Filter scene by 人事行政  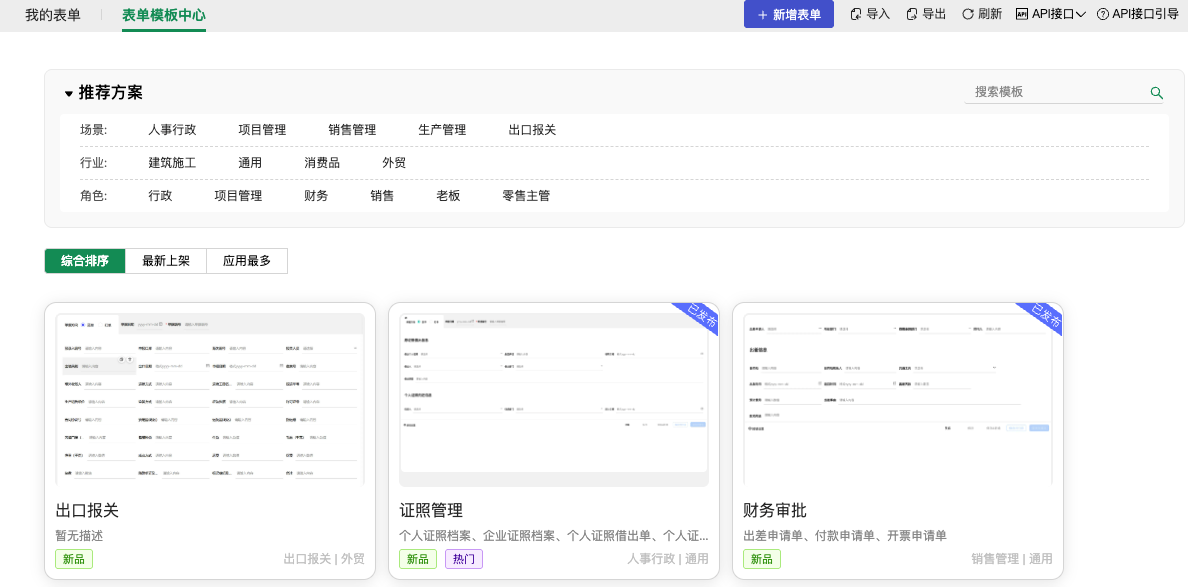[x=173, y=130]
